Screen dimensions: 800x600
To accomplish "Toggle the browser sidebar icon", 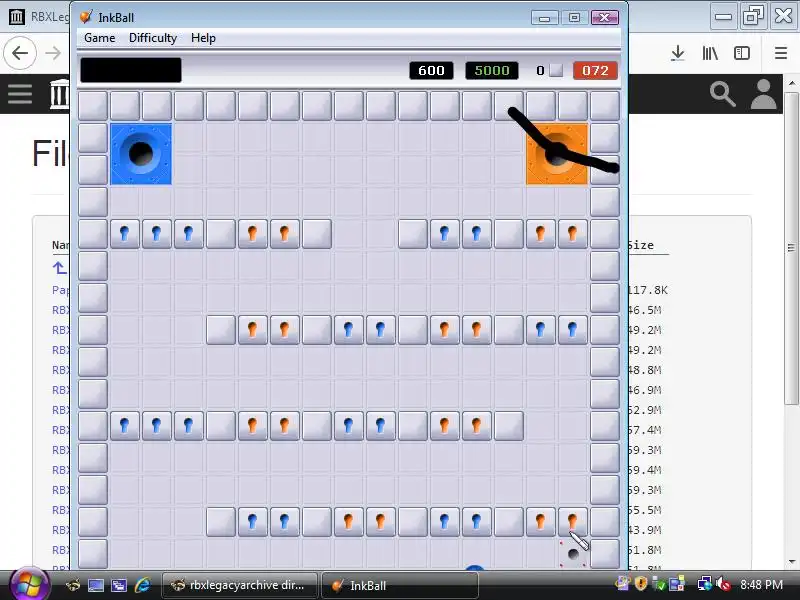I will 742,53.
